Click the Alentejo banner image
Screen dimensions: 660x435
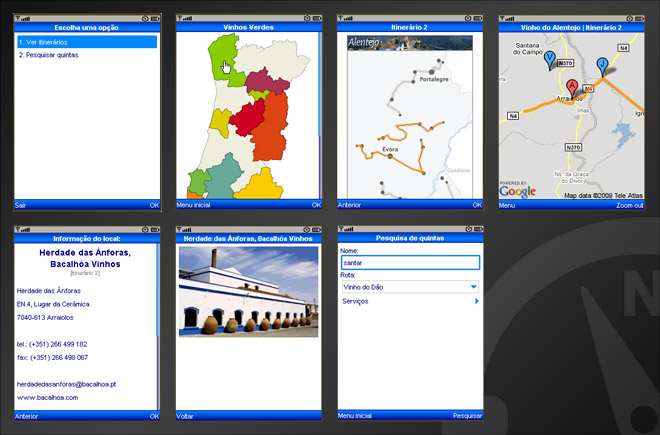410,43
